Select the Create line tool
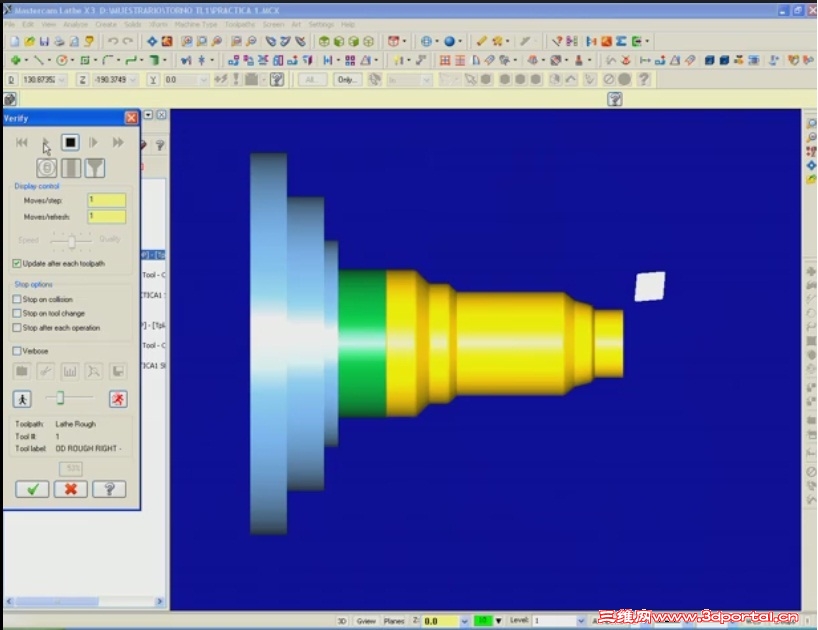 point(38,60)
